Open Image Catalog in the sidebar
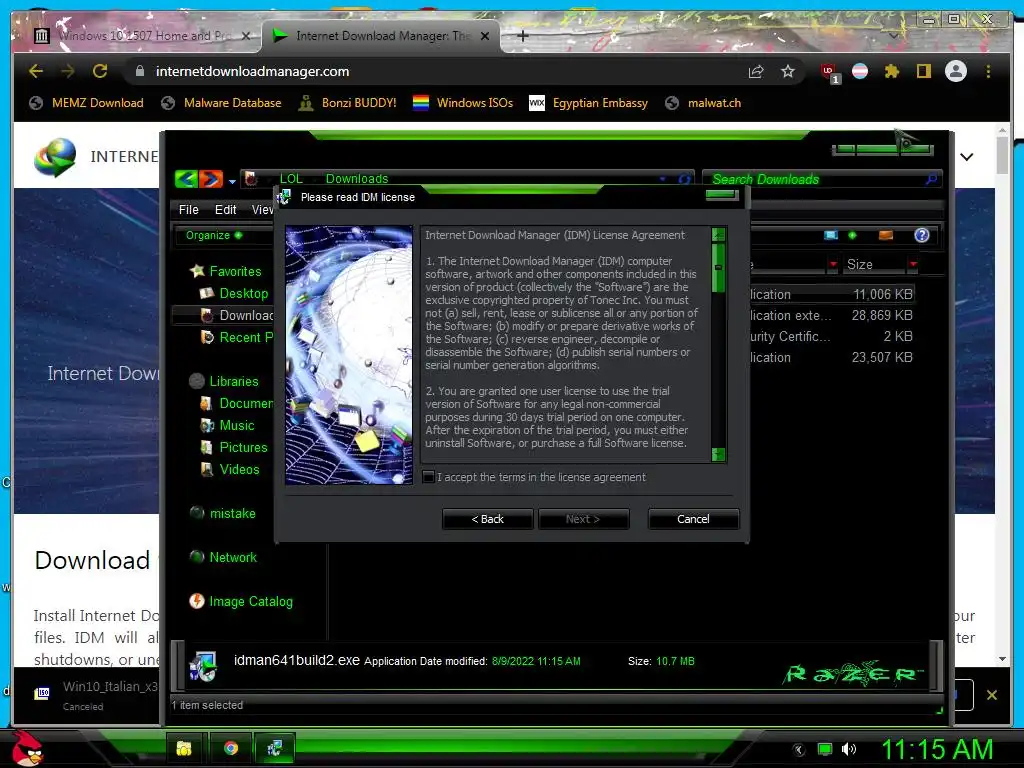Viewport: 1024px width, 768px height. 251,601
